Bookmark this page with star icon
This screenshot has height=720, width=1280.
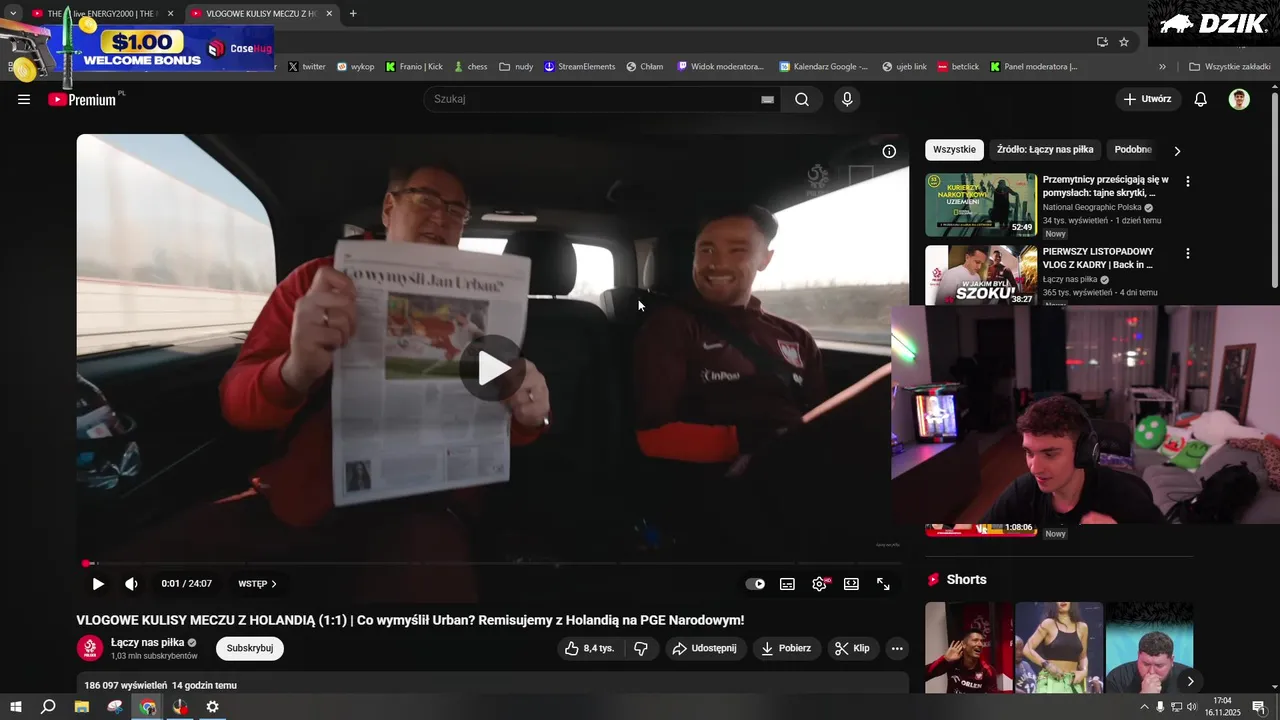coord(1124,42)
